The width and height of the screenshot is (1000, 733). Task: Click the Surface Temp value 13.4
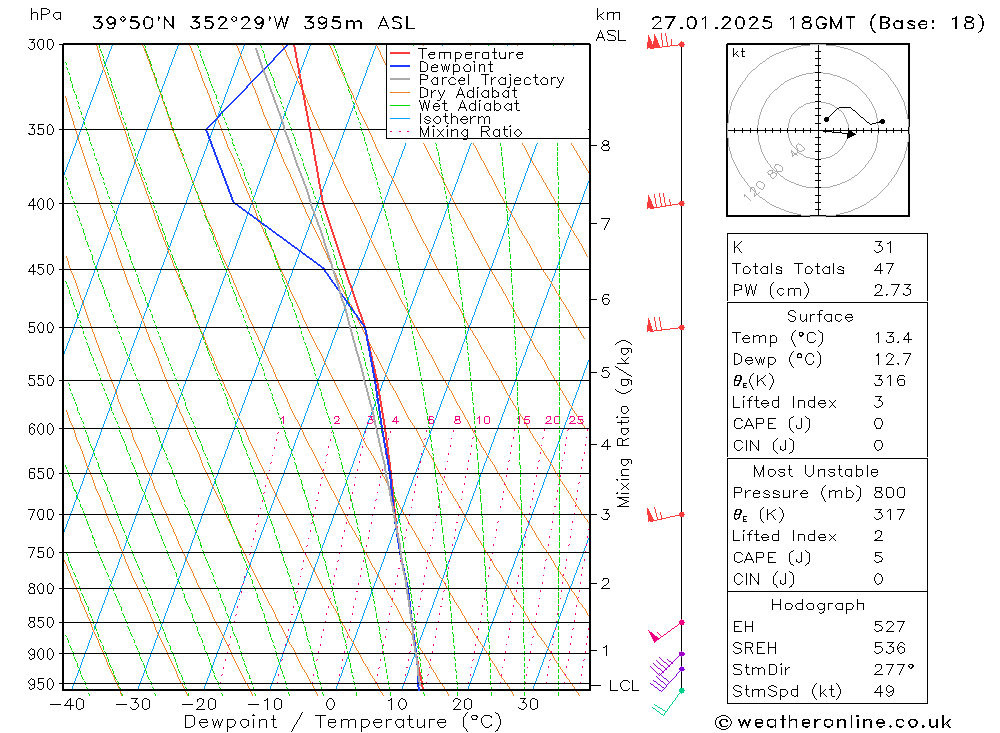(893, 337)
